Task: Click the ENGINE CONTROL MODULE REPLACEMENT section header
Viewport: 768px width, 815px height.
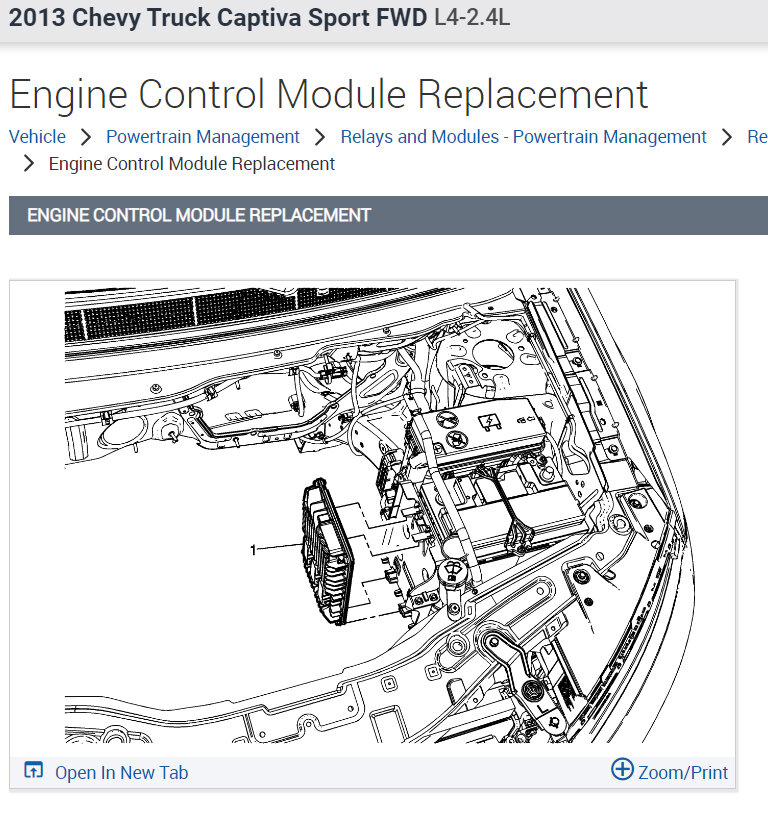Action: (x=388, y=215)
